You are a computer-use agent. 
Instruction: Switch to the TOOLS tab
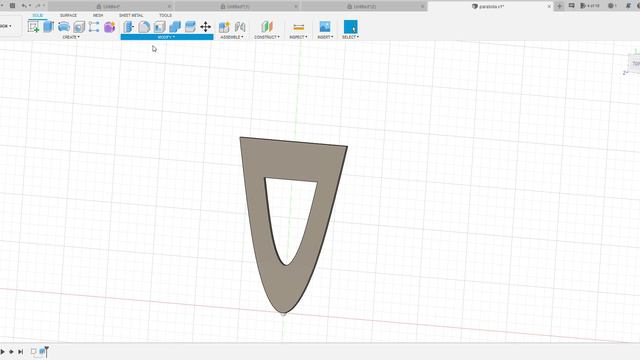[x=165, y=16]
